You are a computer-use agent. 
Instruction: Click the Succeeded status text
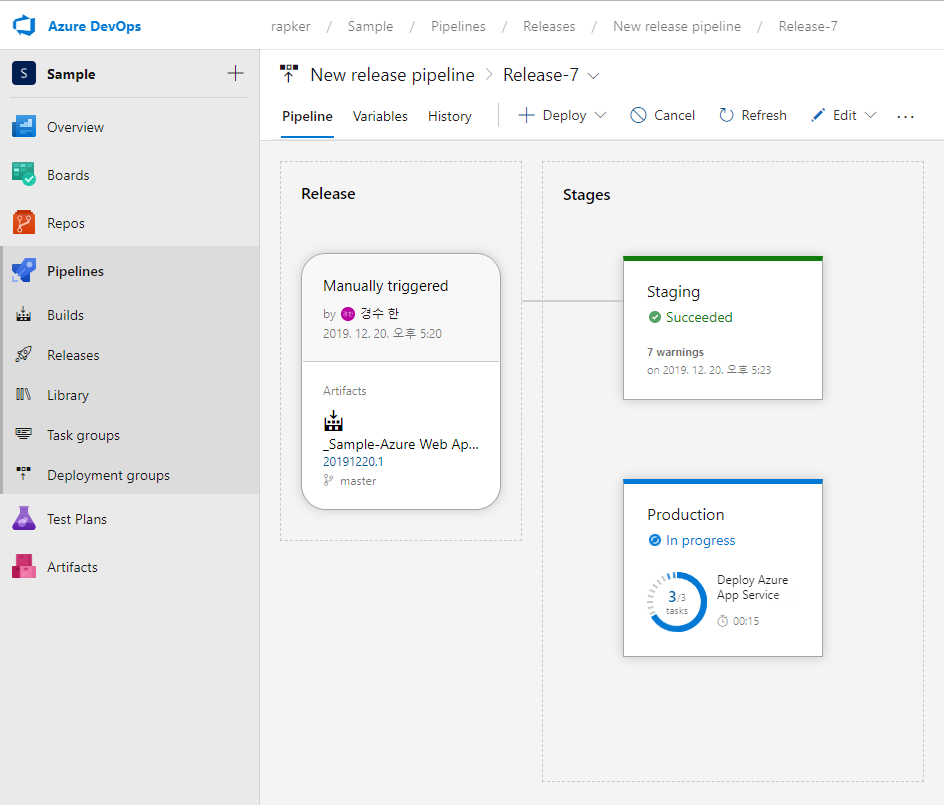point(699,317)
